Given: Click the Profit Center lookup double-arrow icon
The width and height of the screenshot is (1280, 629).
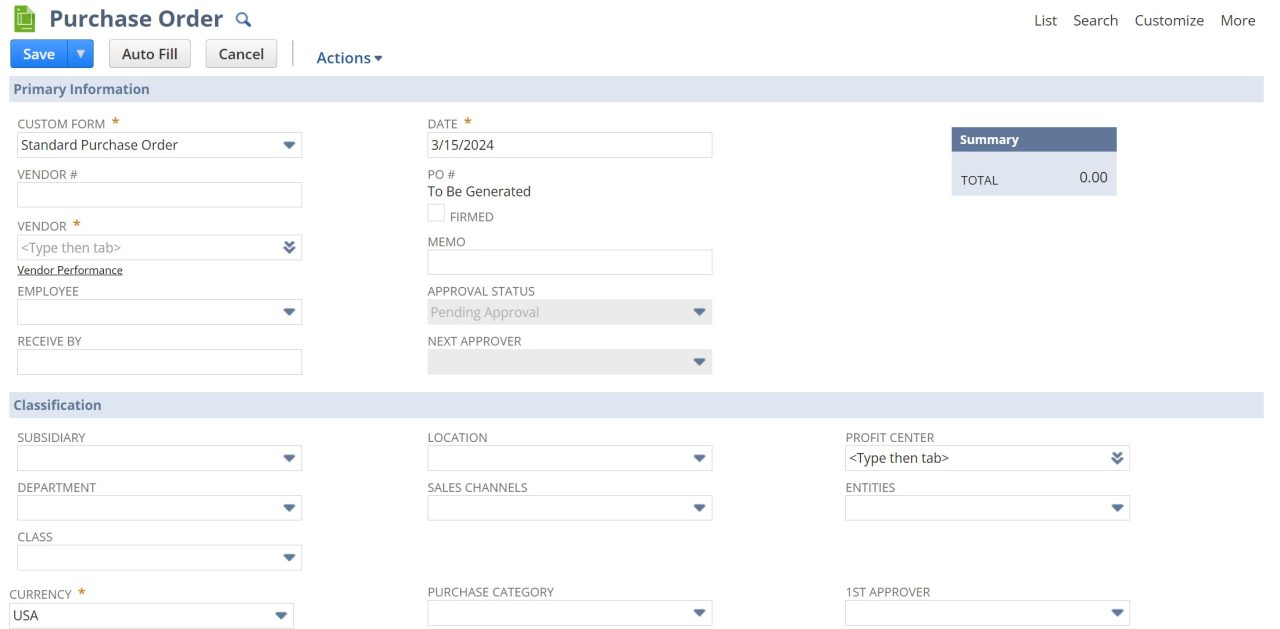Looking at the screenshot, I should (x=1118, y=458).
